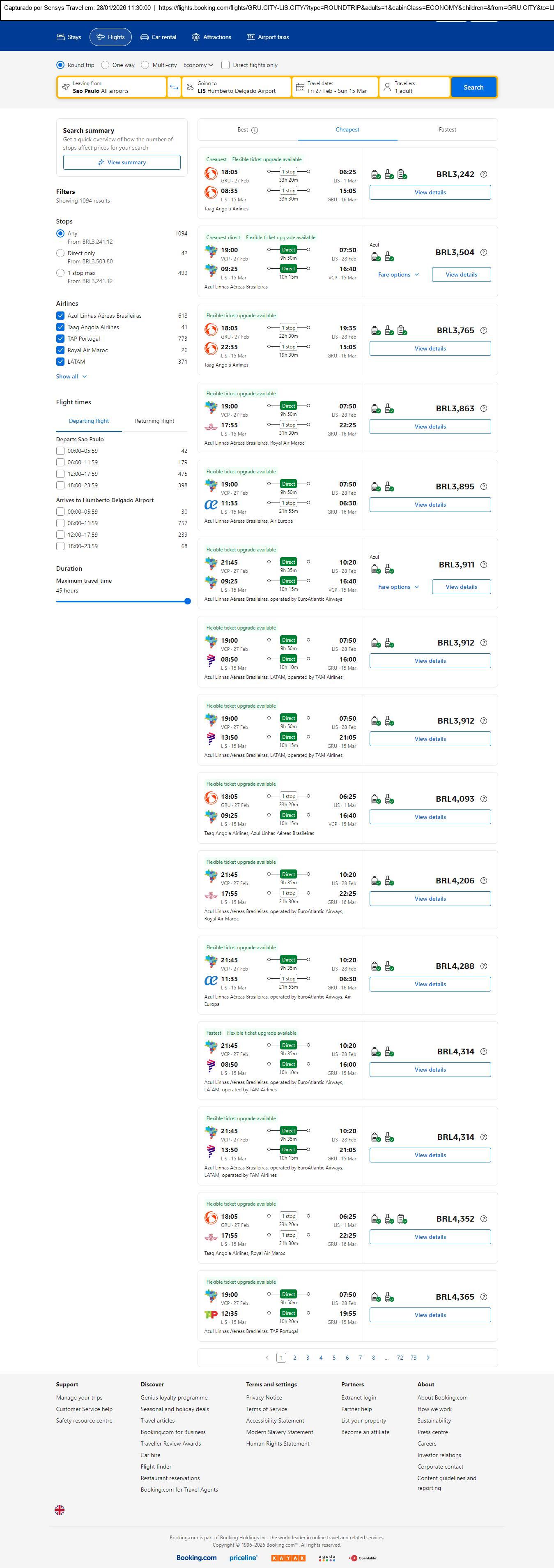Click the blue Search button

pos(473,87)
